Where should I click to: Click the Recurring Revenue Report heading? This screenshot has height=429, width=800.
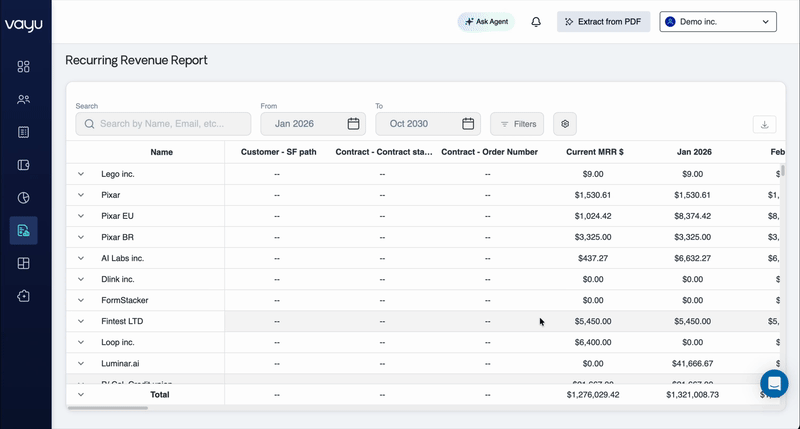tap(136, 60)
